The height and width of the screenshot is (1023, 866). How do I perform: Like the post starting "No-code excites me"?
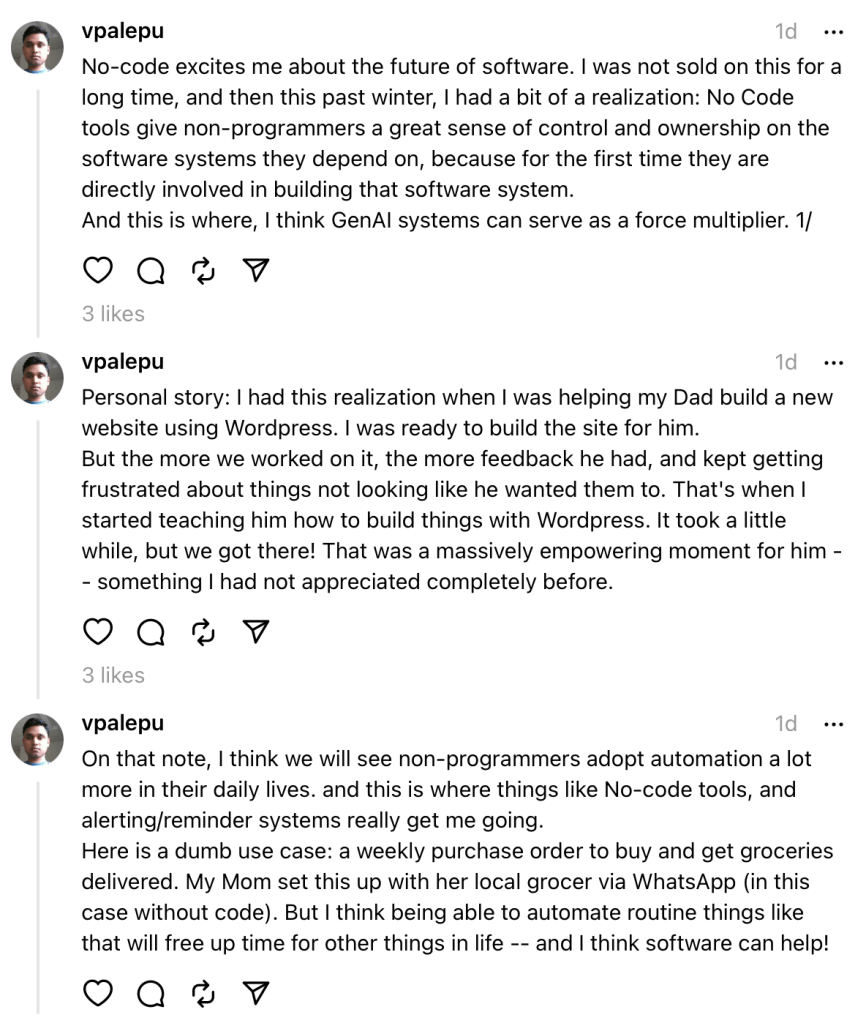click(98, 270)
